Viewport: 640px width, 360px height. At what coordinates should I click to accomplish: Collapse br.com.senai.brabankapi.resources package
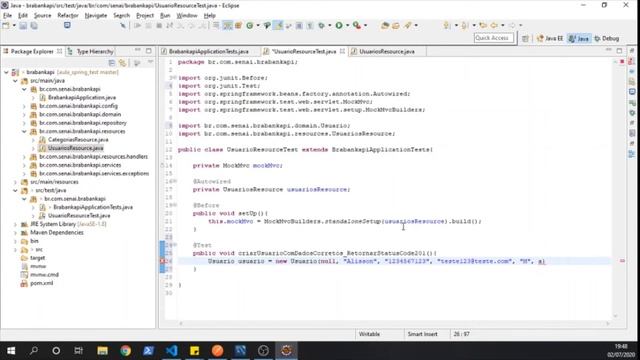(24, 131)
